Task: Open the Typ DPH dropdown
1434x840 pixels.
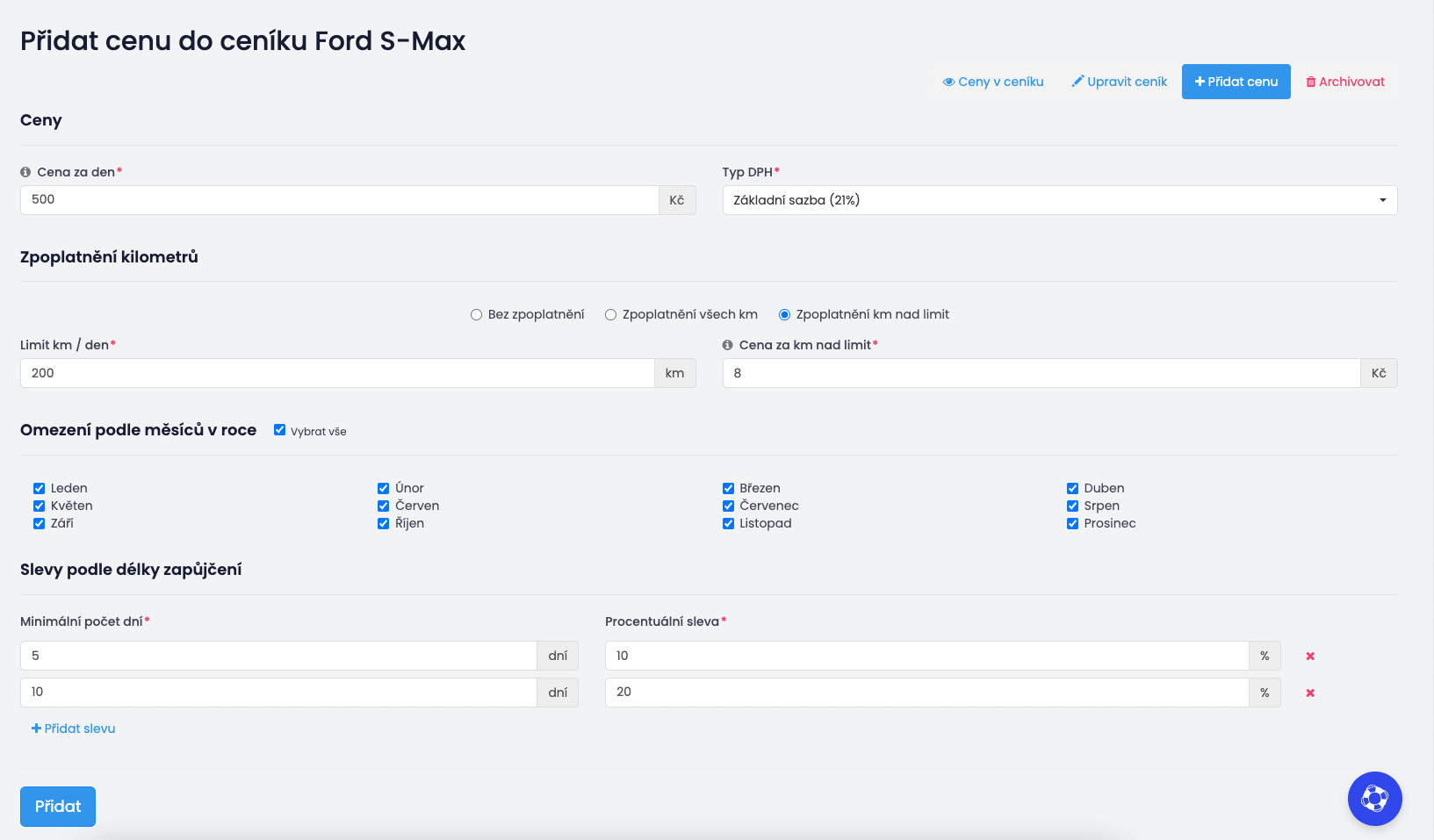Action: pos(1059,200)
